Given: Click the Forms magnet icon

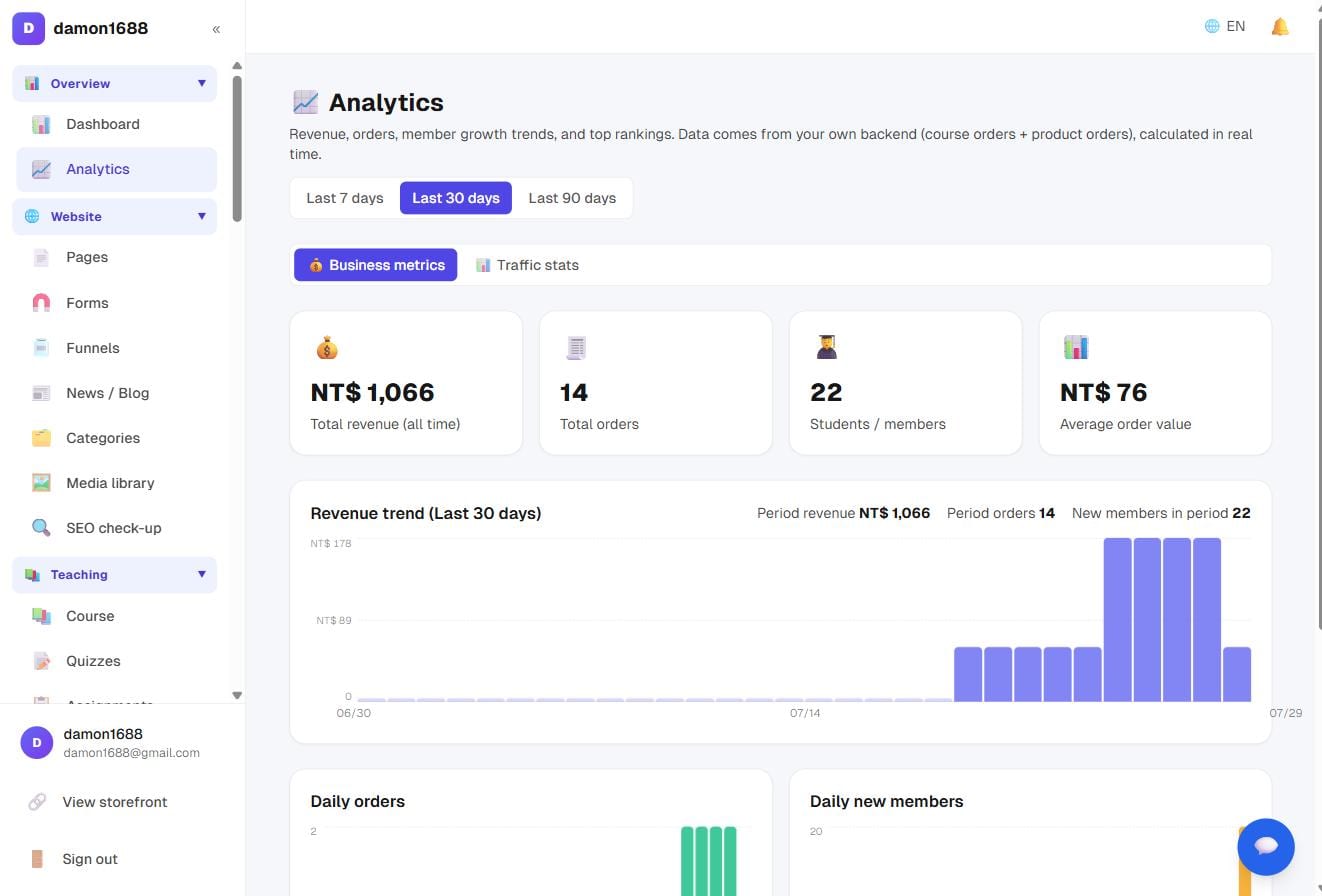Looking at the screenshot, I should click(41, 303).
